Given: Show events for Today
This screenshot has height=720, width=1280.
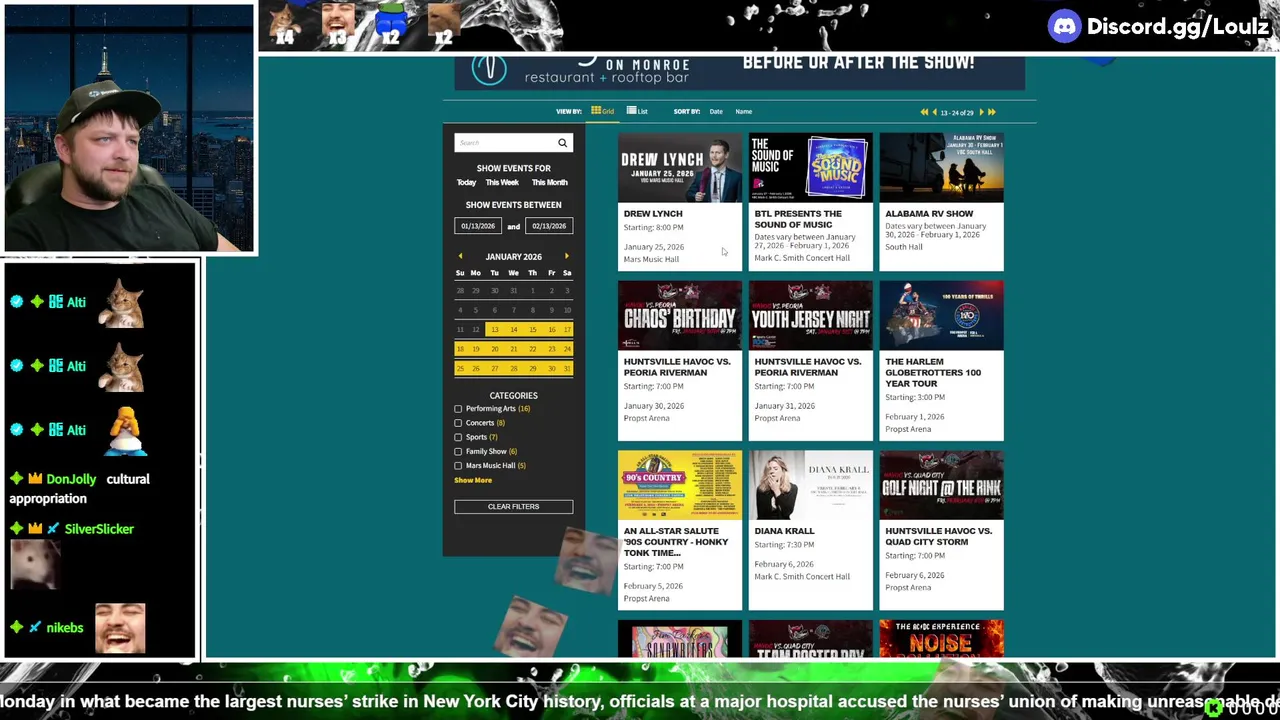Looking at the screenshot, I should [x=466, y=183].
